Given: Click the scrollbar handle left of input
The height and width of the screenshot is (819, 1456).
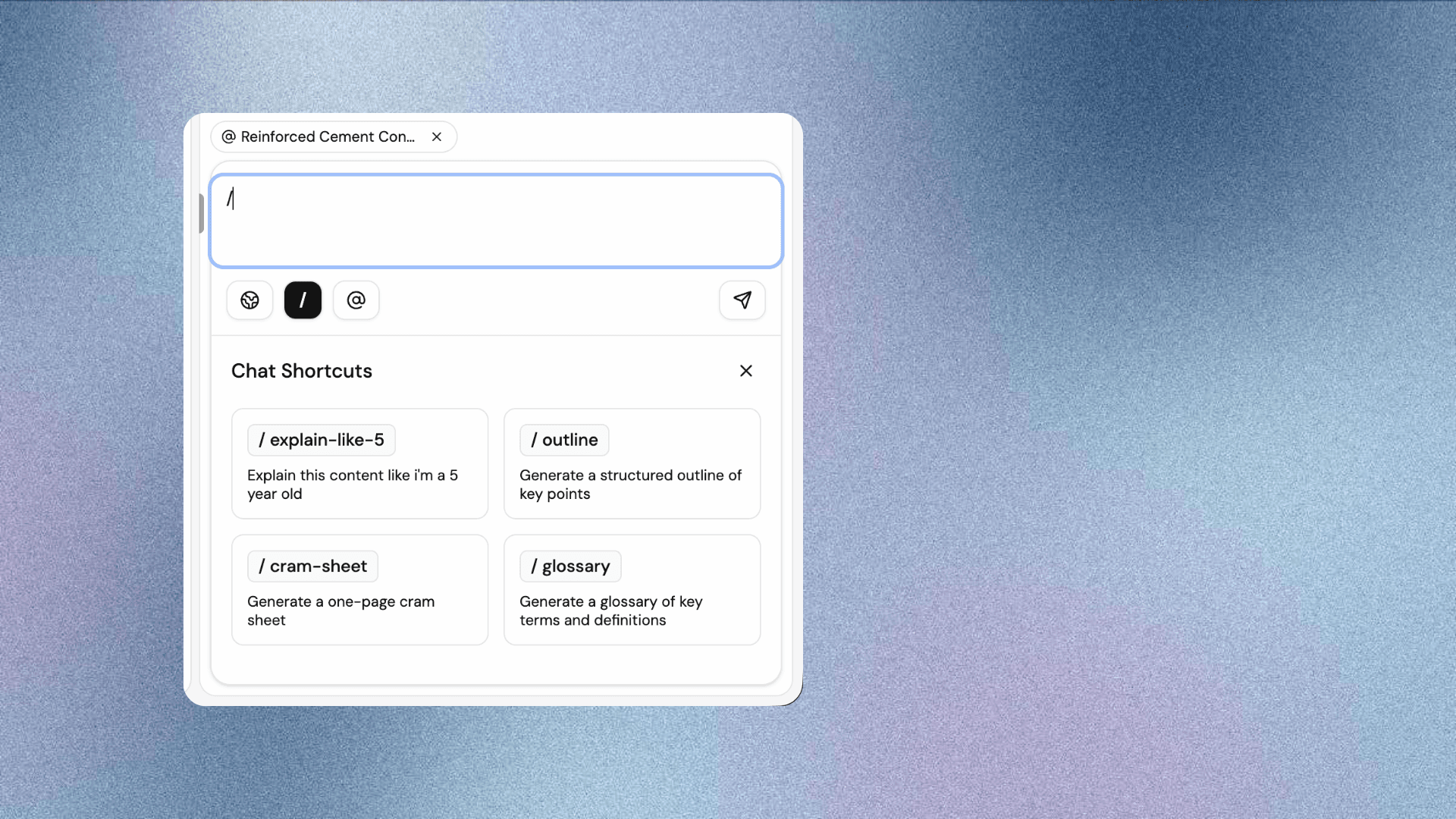Looking at the screenshot, I should coord(202,214).
